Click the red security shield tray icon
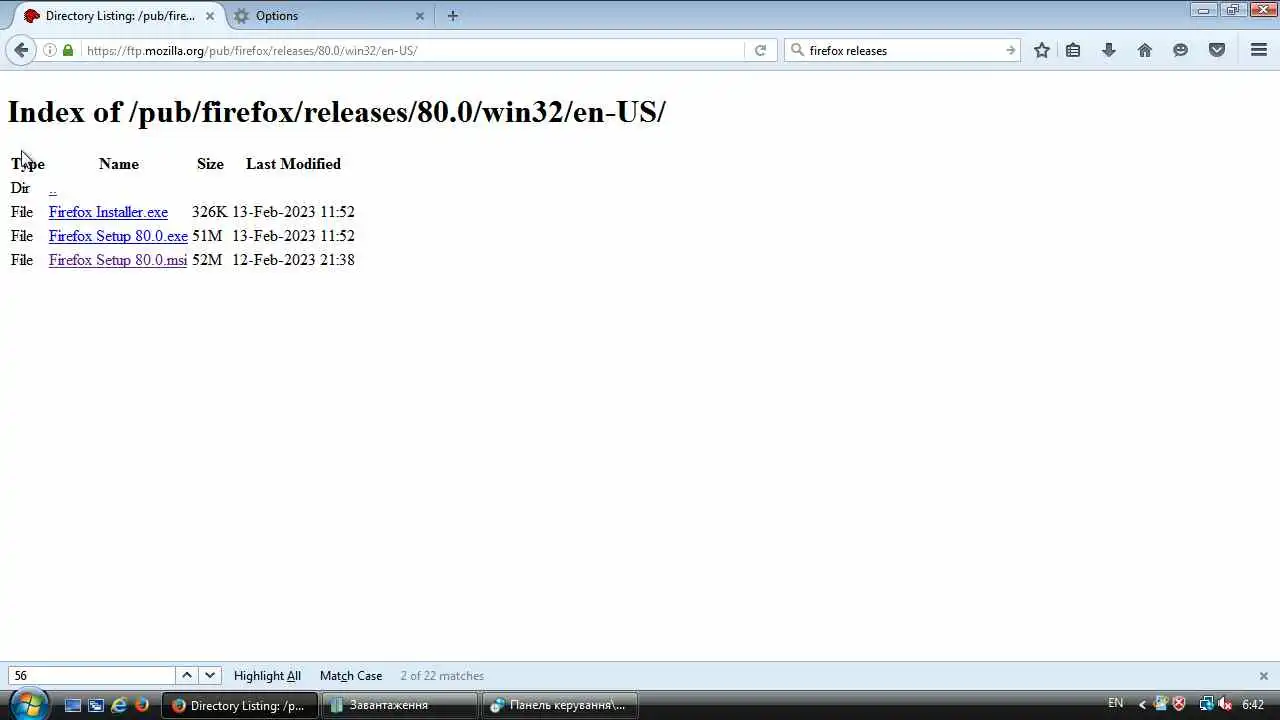 coord(1179,705)
